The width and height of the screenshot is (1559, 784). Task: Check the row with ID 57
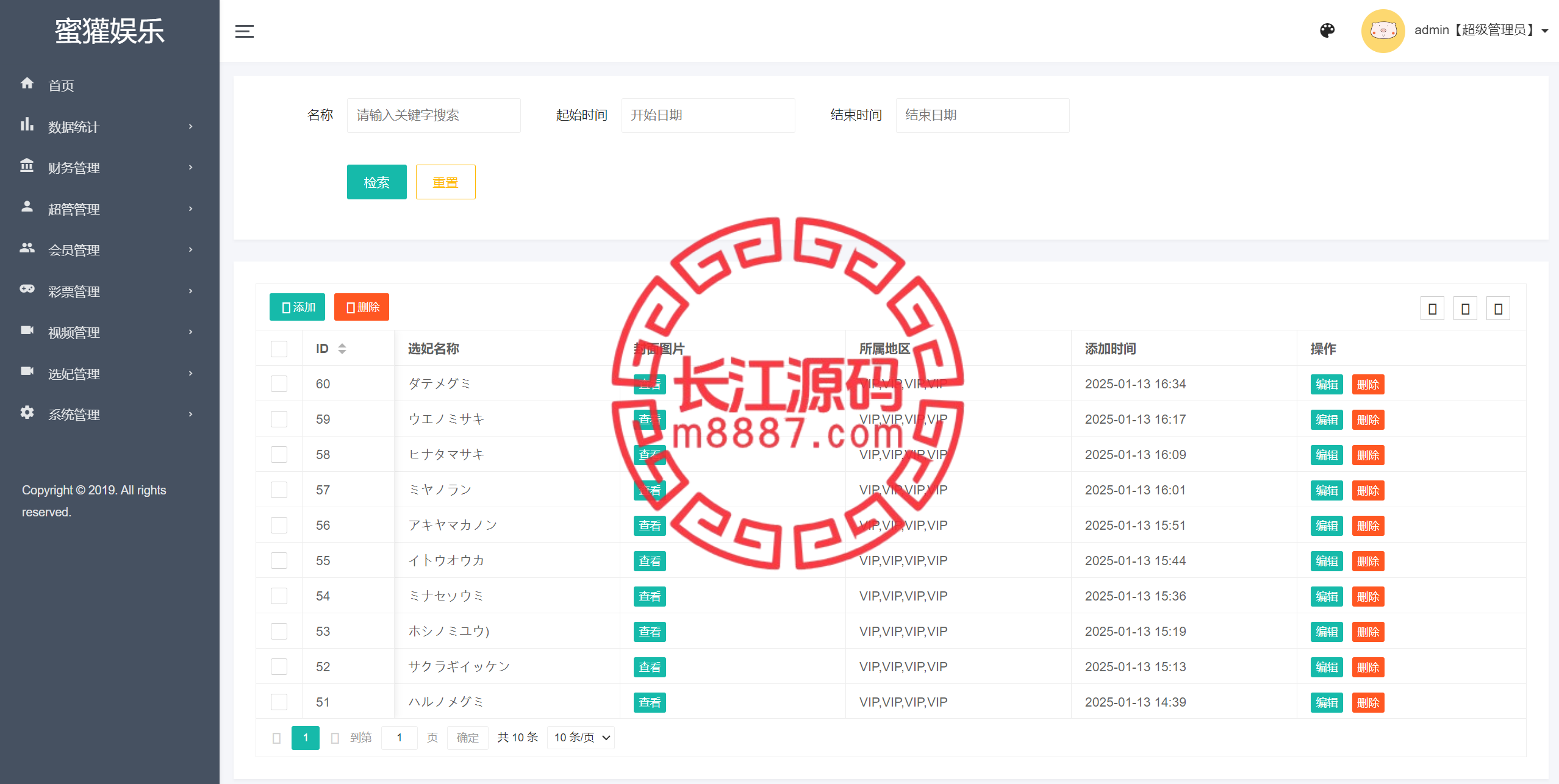(x=279, y=490)
